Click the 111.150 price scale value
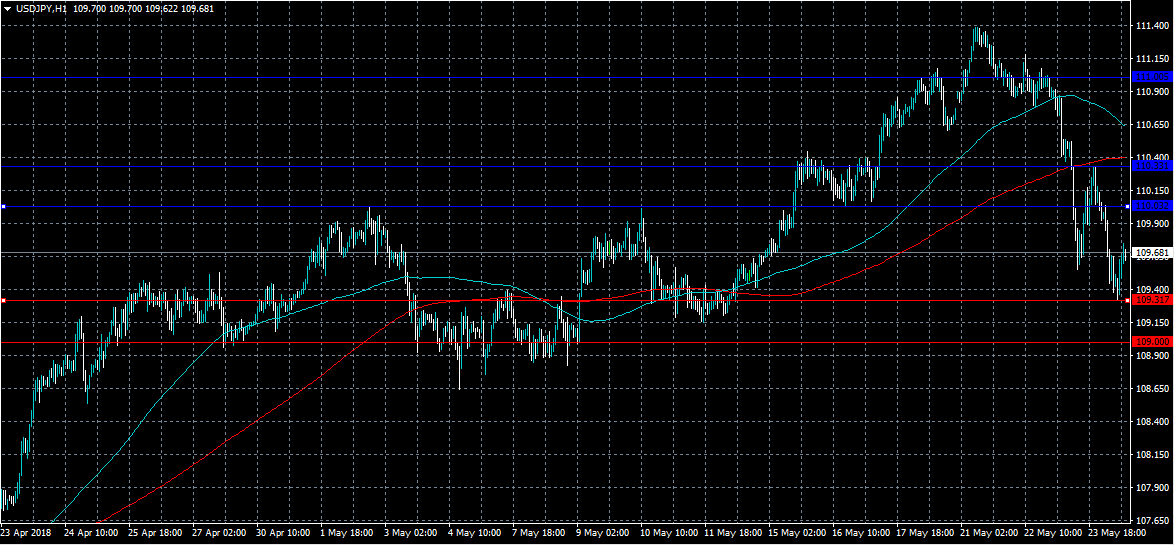The width and height of the screenshot is (1174, 545). [x=1152, y=58]
